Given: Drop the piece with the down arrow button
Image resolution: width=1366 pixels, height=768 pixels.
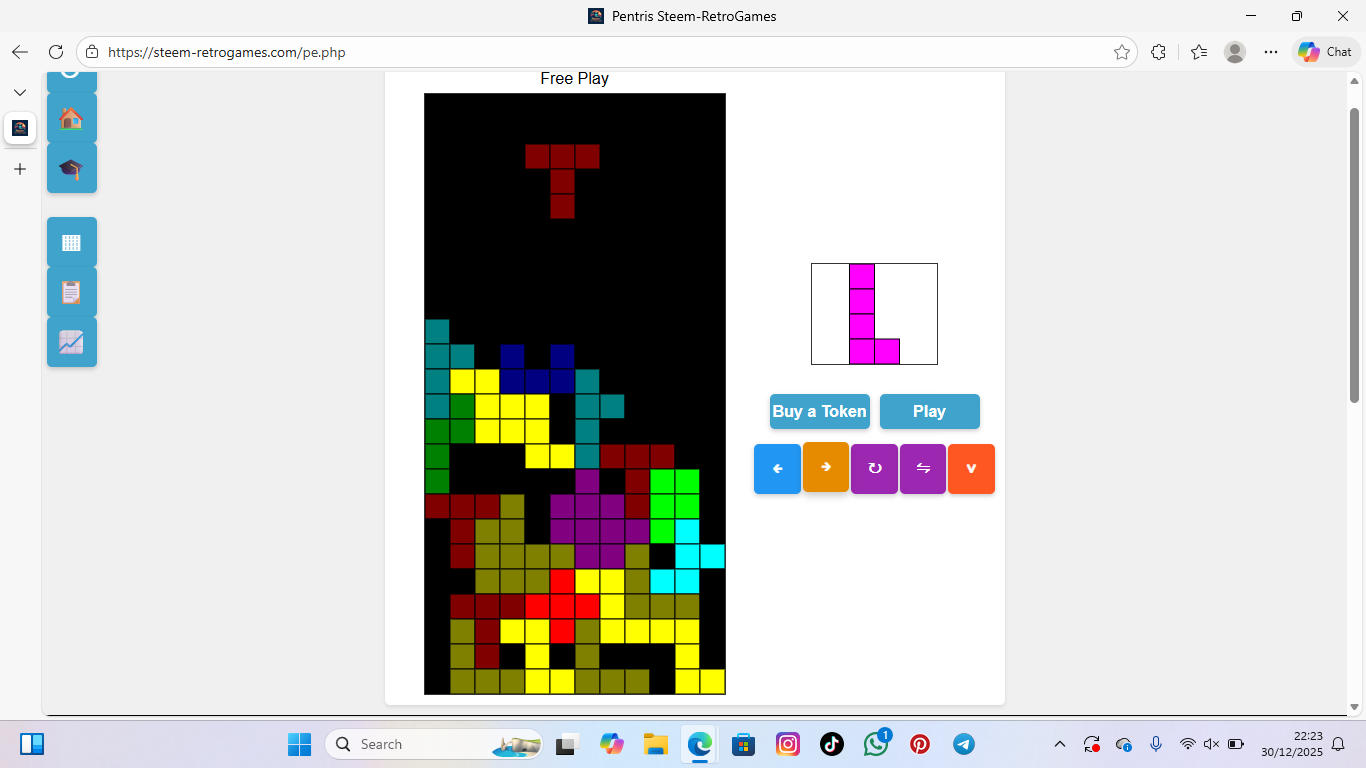Looking at the screenshot, I should (971, 469).
